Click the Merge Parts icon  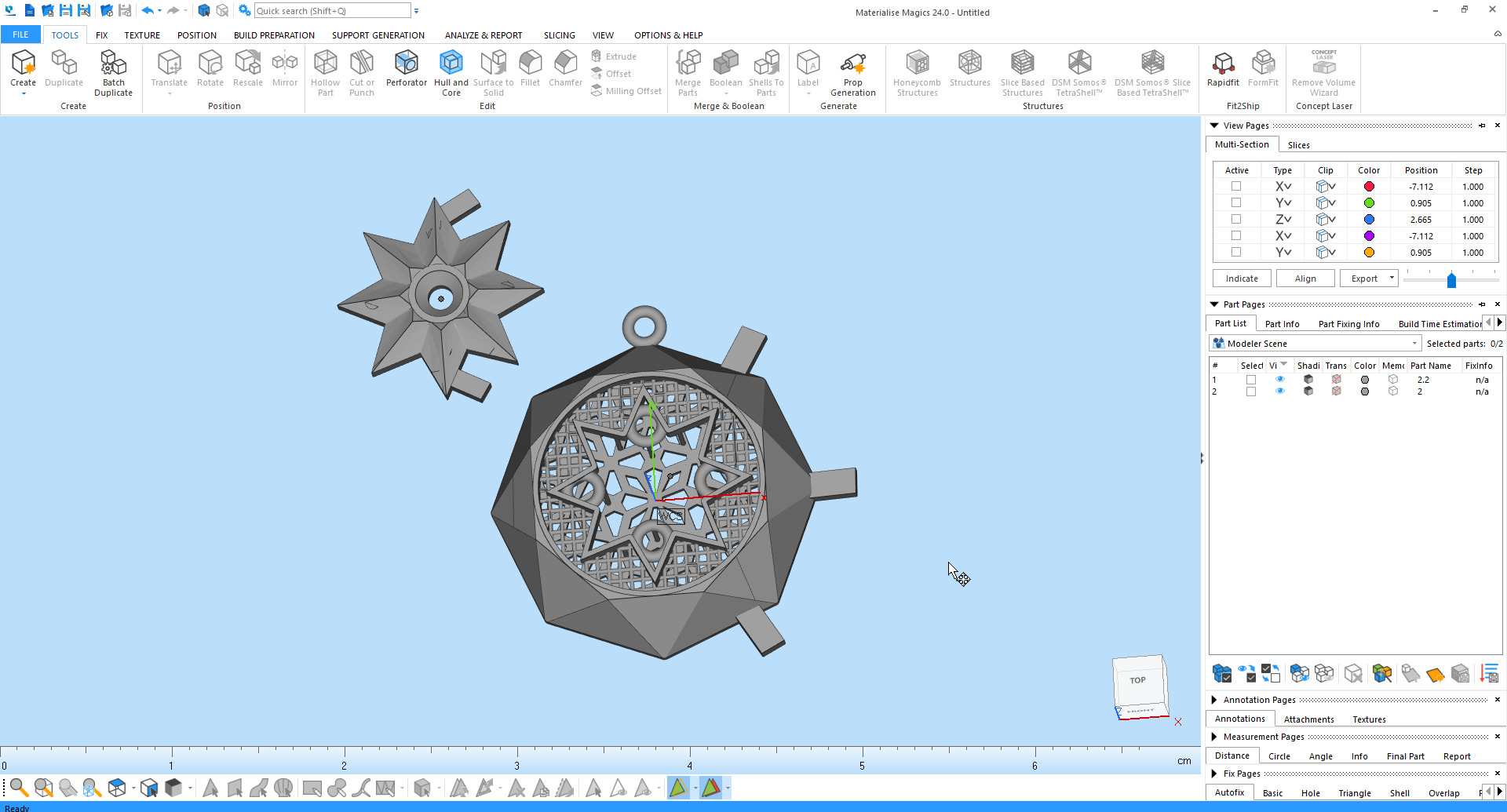coord(688,62)
